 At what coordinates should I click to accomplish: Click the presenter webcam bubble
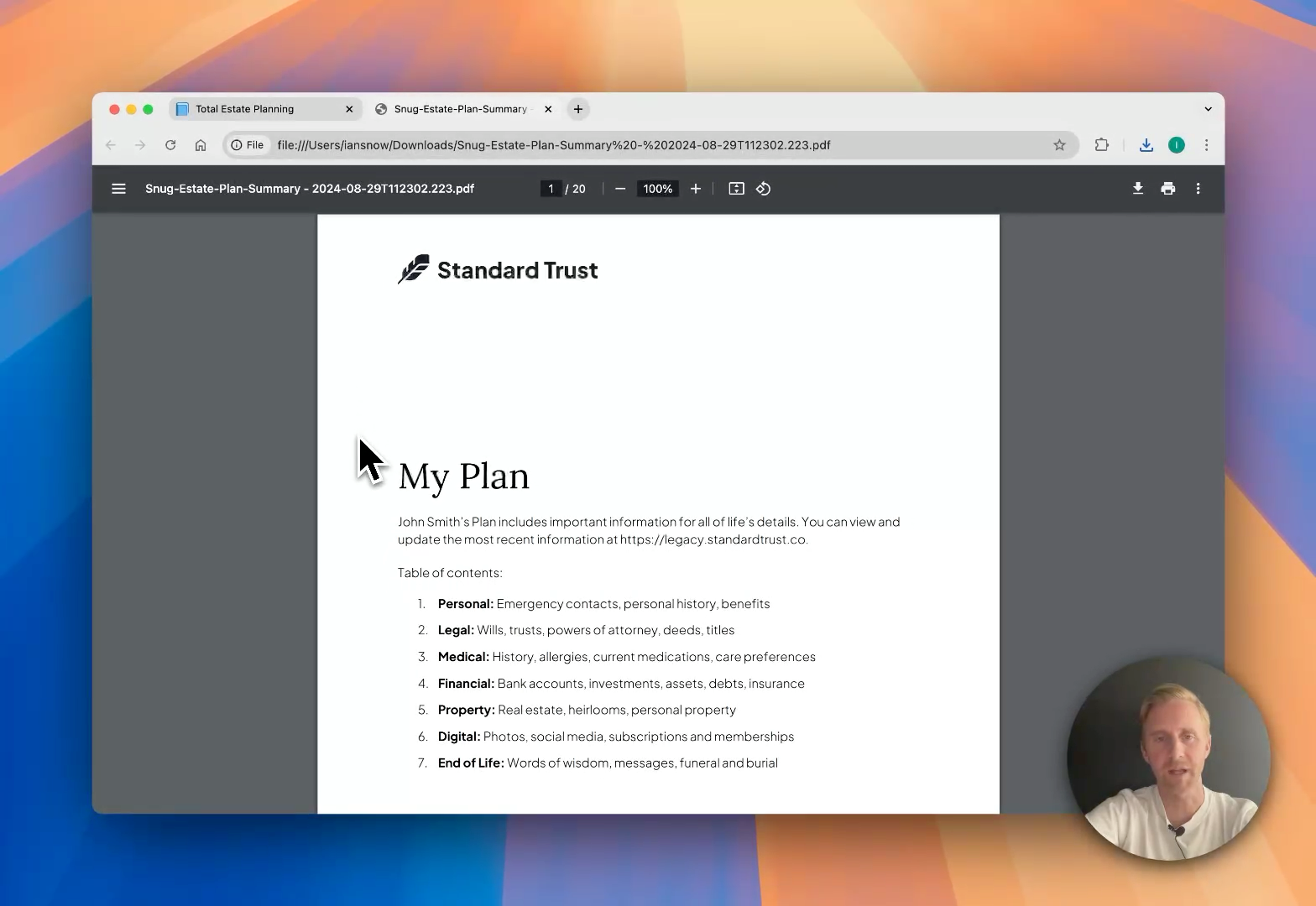[x=1168, y=758]
